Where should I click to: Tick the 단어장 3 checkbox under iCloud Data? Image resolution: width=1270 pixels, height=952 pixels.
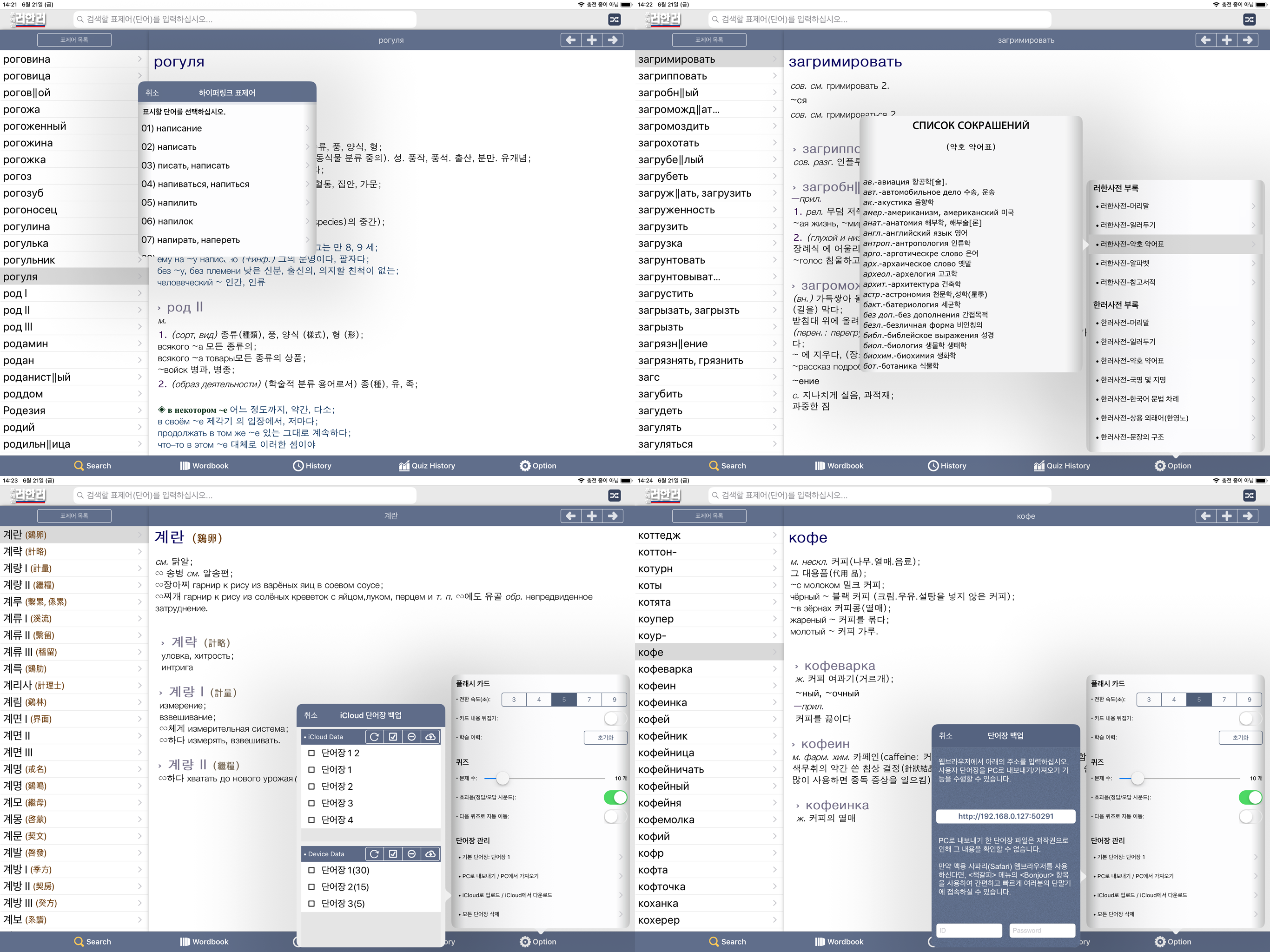click(x=312, y=803)
